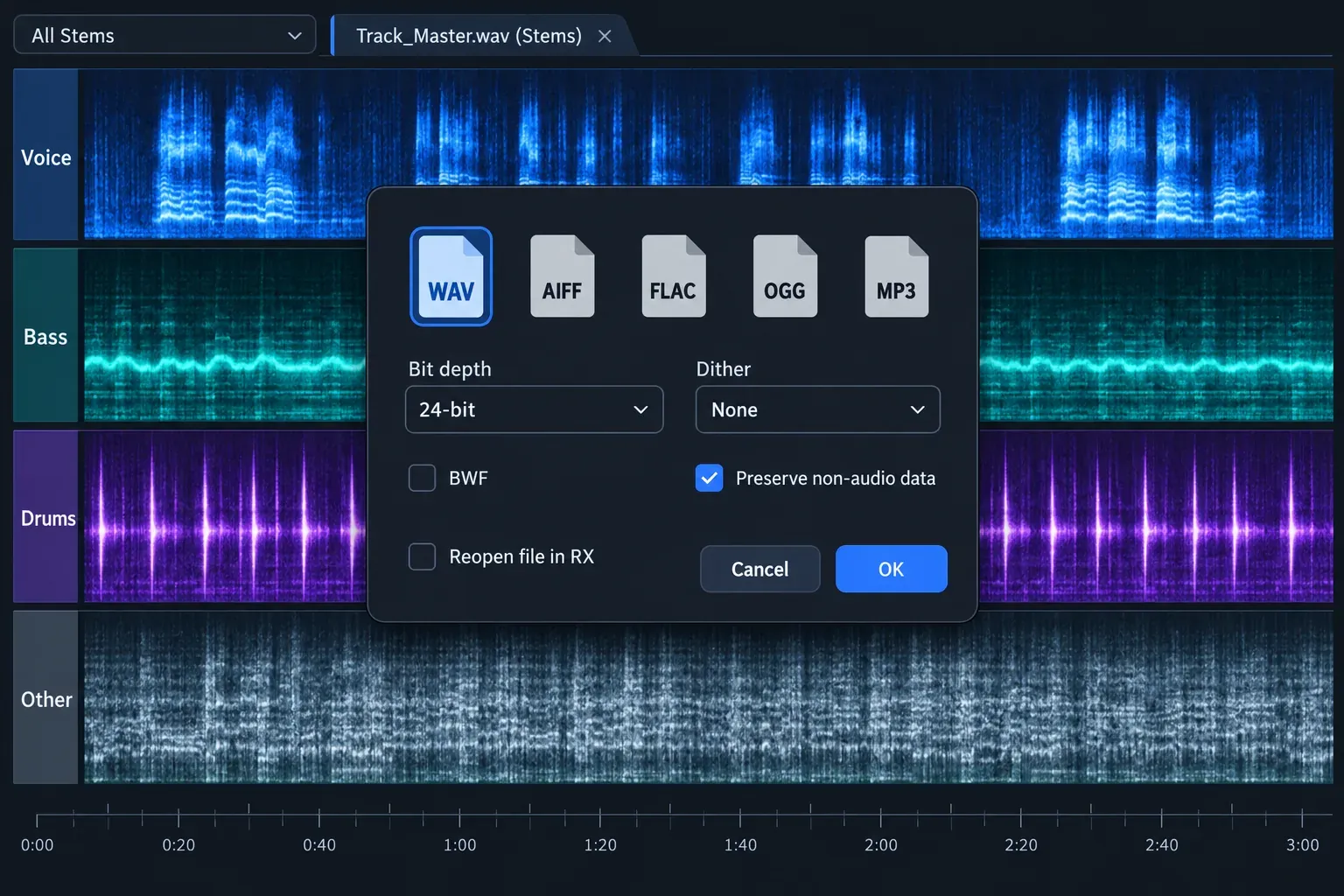Select the Other stem label
1344x896 pixels.
[46, 699]
